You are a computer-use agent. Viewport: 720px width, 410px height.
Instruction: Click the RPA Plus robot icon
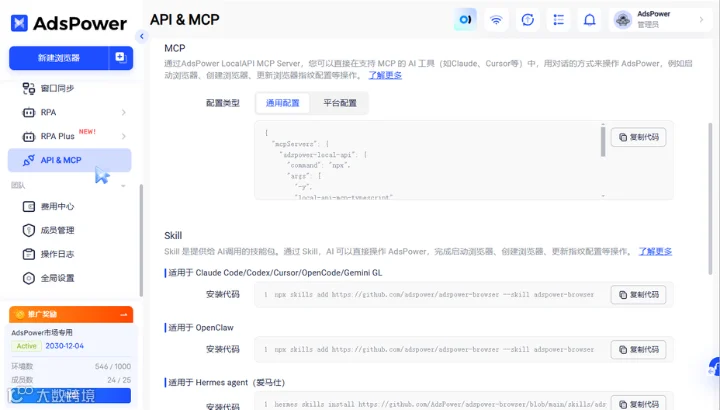pos(28,136)
